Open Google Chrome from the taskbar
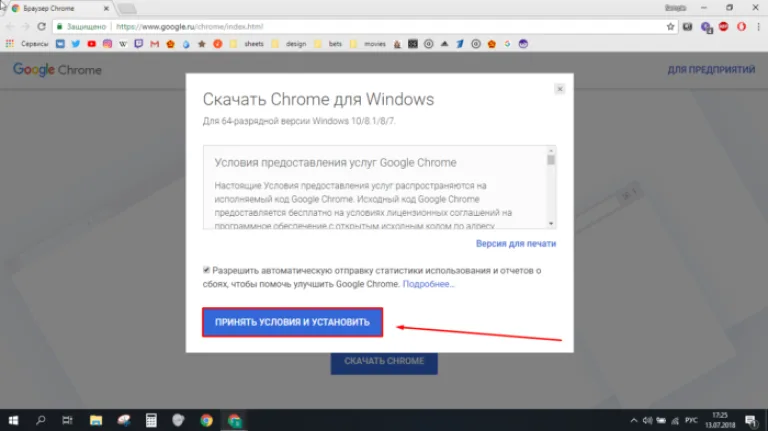This screenshot has height=431, width=768. [x=206, y=420]
